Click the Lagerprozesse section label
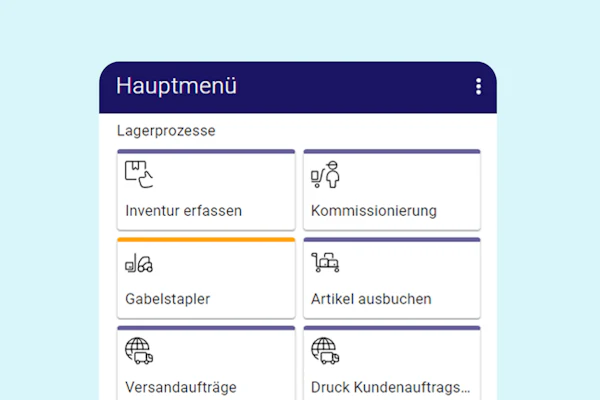 point(166,131)
